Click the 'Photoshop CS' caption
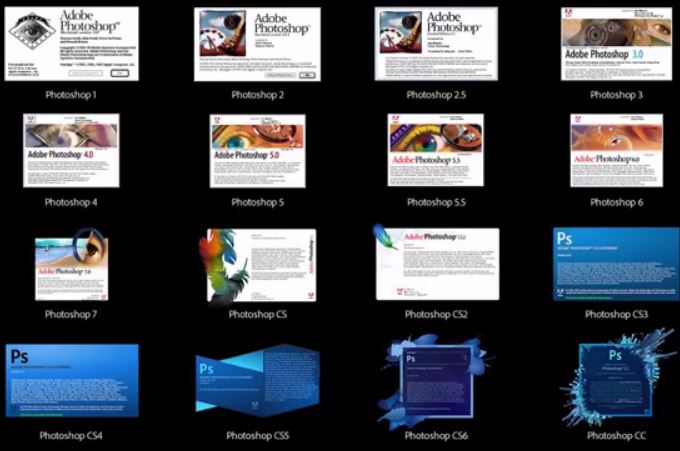Screen dimensions: 680x451 pos(258,314)
